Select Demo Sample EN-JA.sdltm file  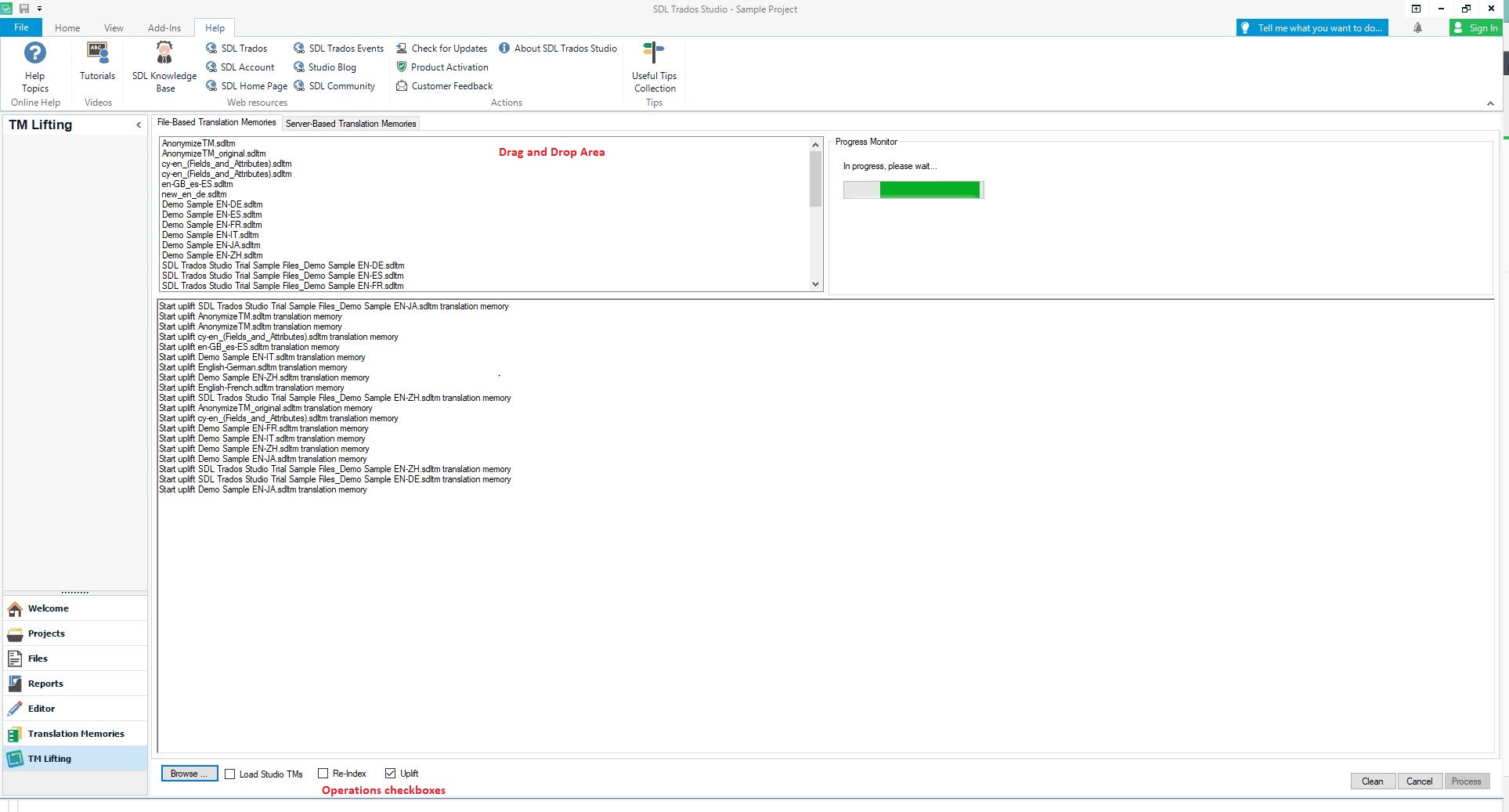(x=211, y=245)
